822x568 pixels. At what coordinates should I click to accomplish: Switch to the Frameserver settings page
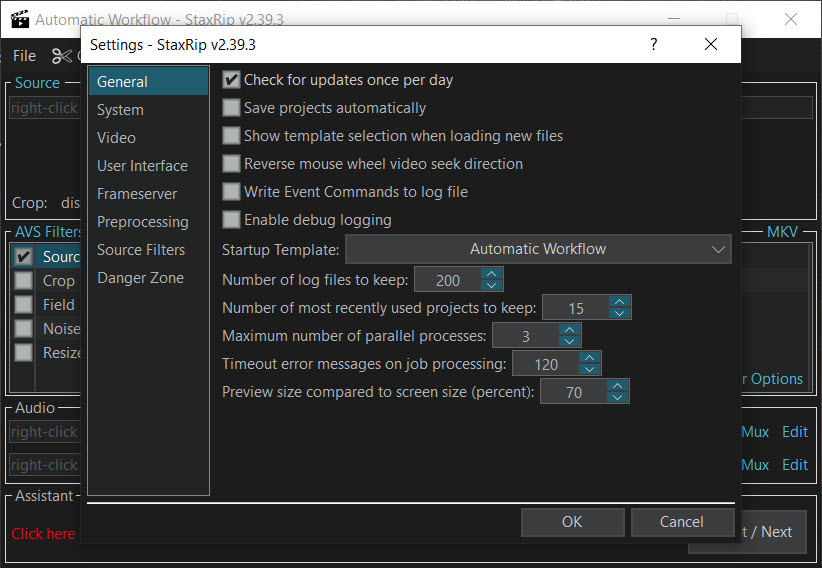[137, 194]
